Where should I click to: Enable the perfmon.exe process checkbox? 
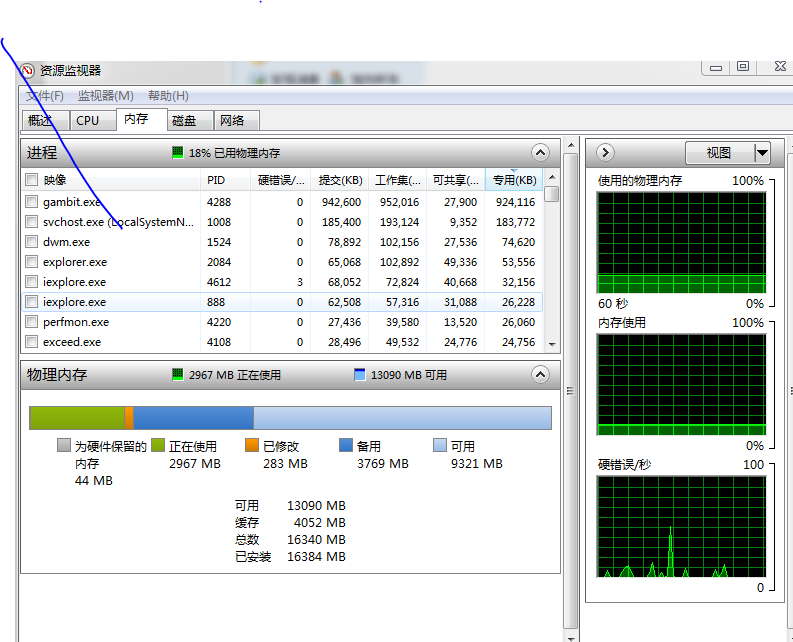click(x=32, y=322)
